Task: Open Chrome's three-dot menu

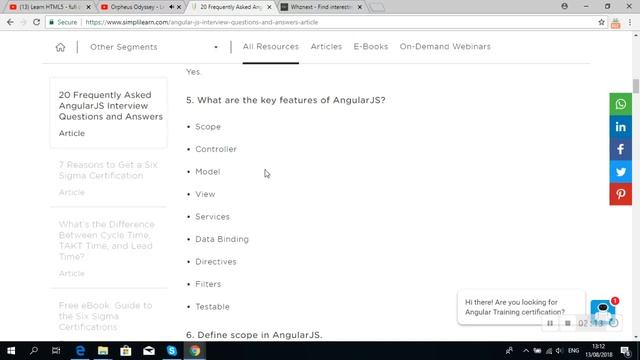Action: (630, 22)
